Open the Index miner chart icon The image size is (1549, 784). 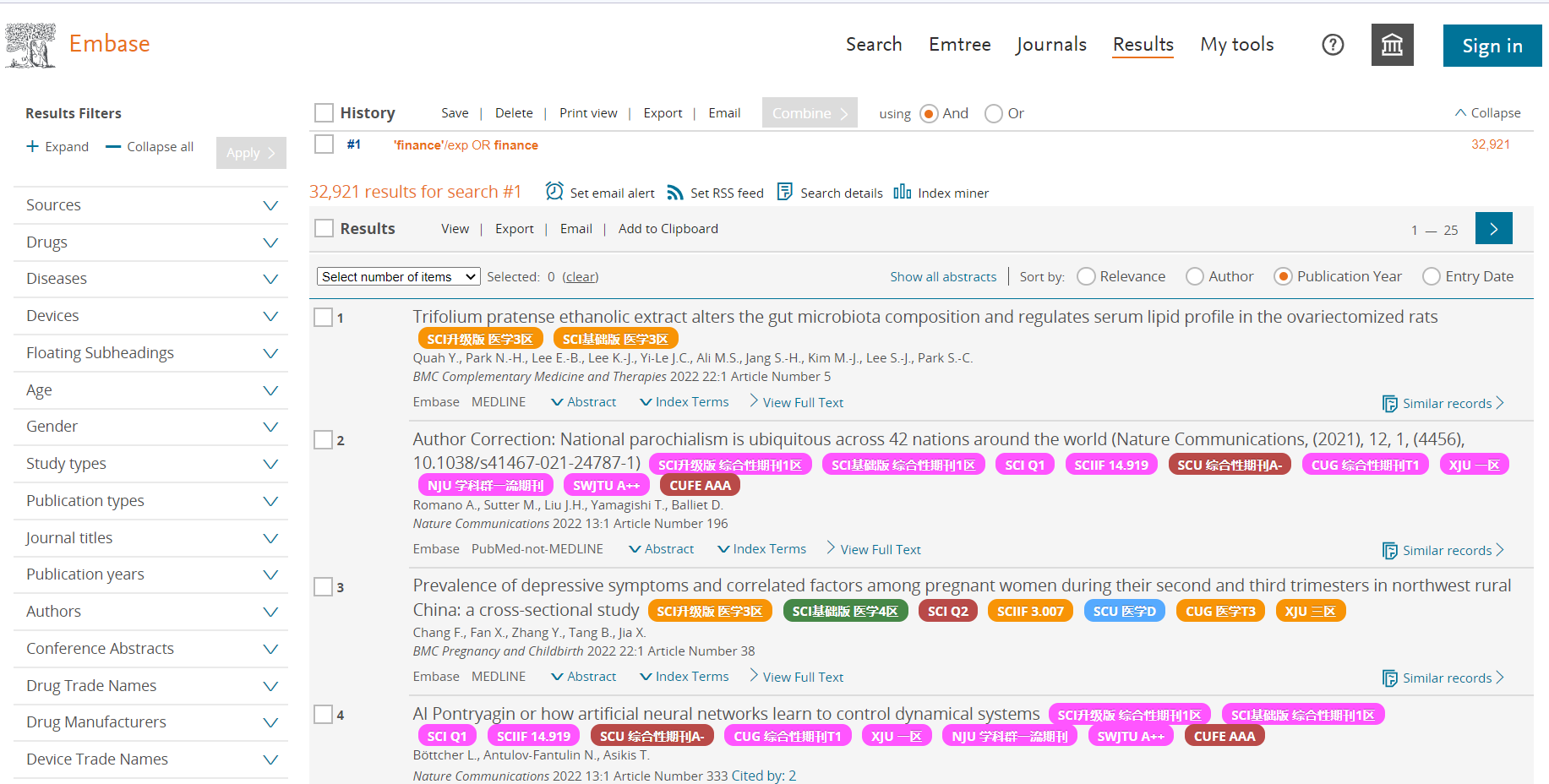point(902,192)
